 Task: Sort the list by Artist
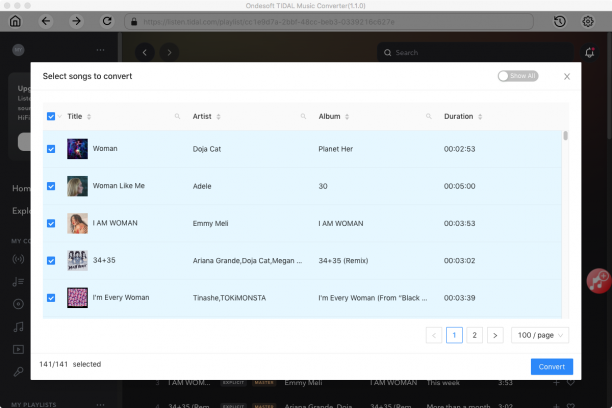point(219,116)
